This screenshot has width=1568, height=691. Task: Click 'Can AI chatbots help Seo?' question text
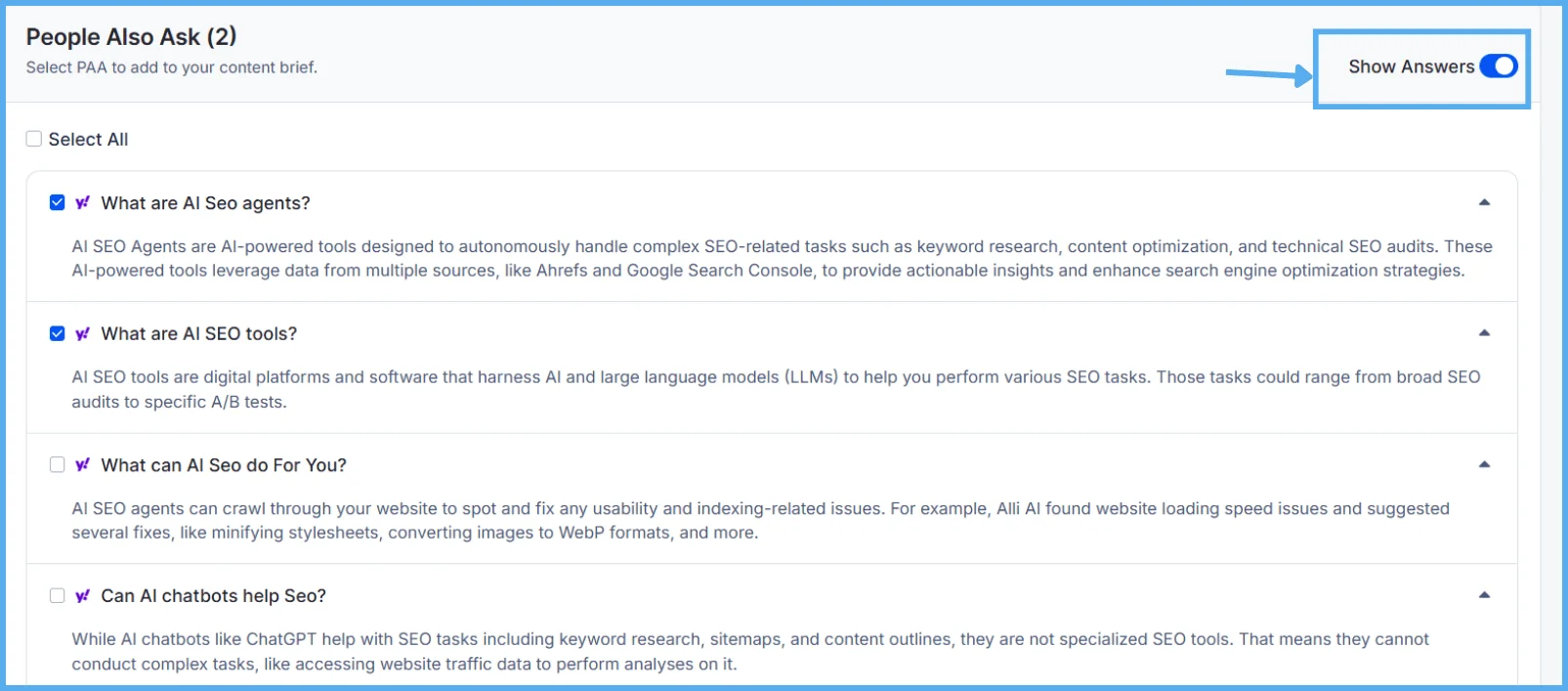click(213, 596)
